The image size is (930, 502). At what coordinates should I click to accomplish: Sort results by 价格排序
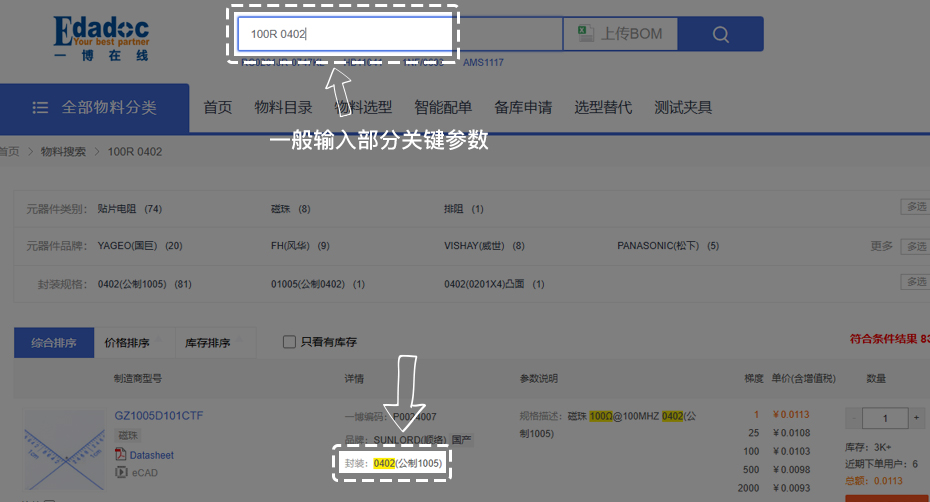click(127, 343)
